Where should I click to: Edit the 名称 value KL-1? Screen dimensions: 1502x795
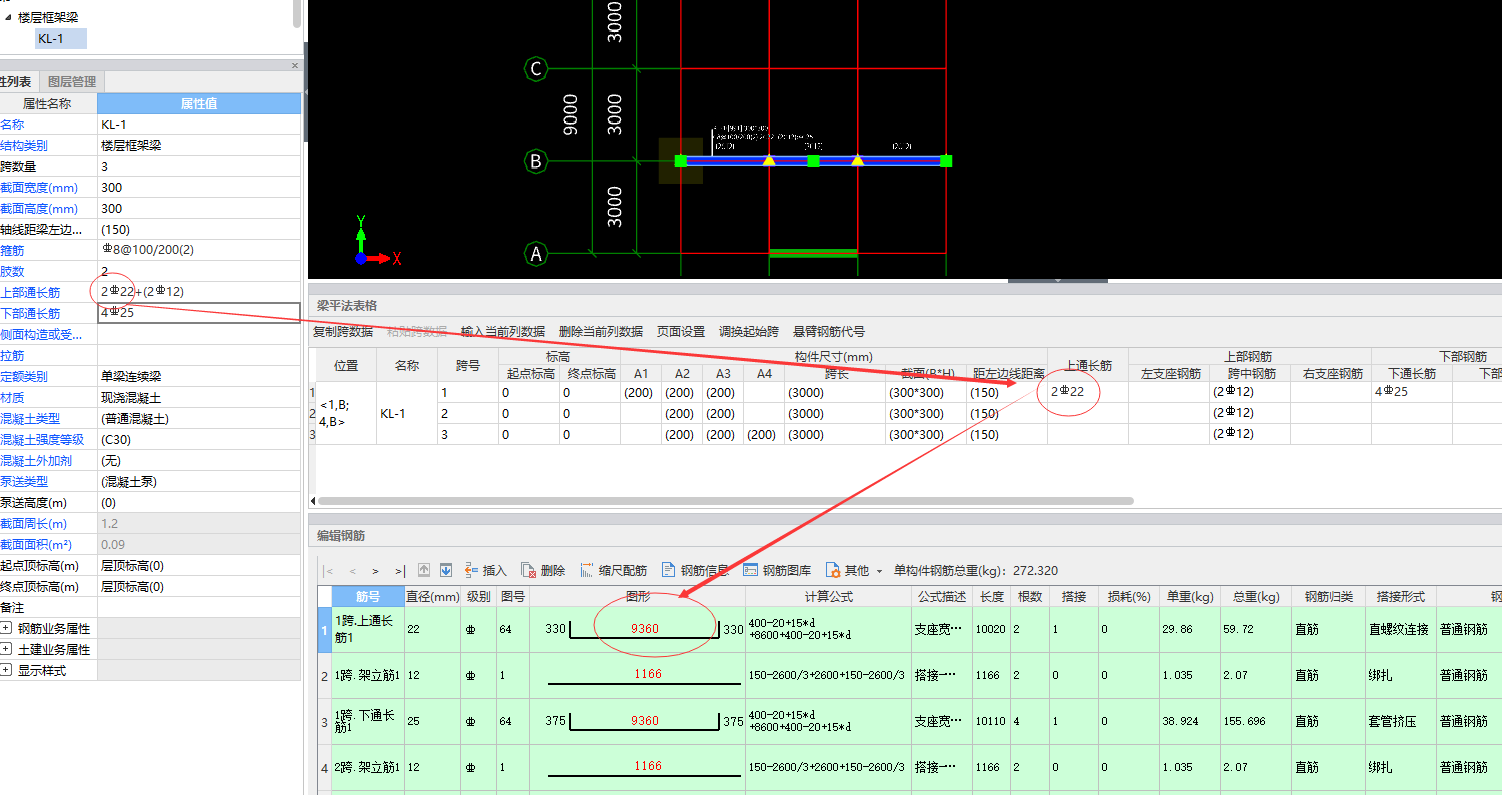199,125
